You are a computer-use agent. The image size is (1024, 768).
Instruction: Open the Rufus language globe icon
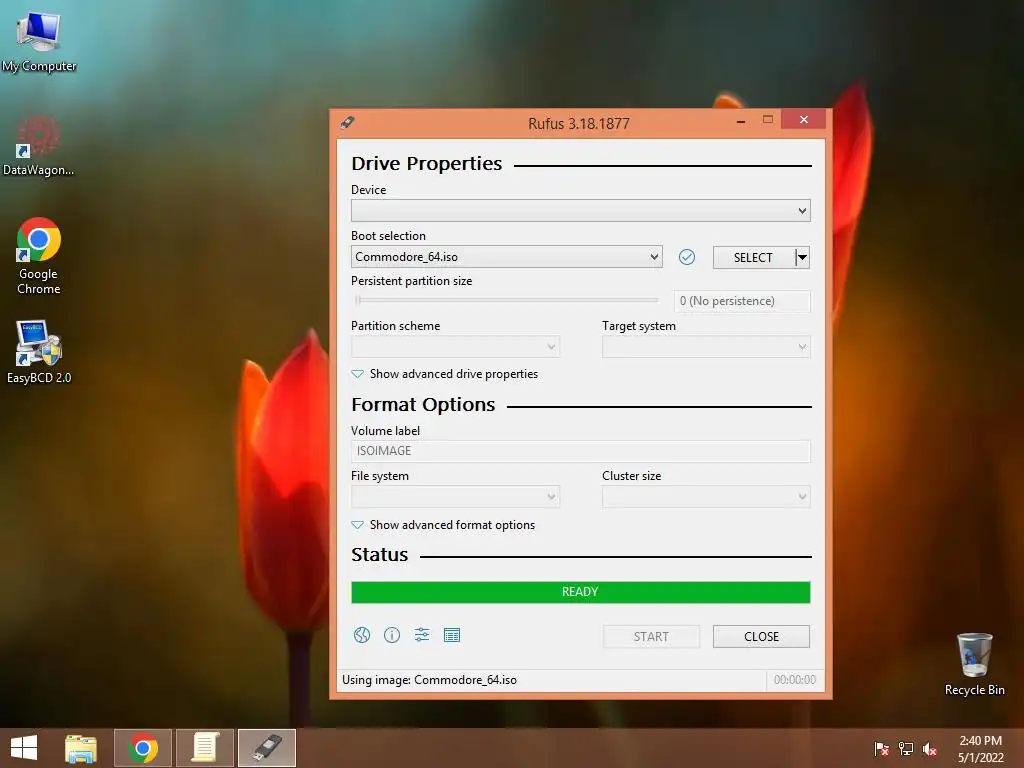362,635
